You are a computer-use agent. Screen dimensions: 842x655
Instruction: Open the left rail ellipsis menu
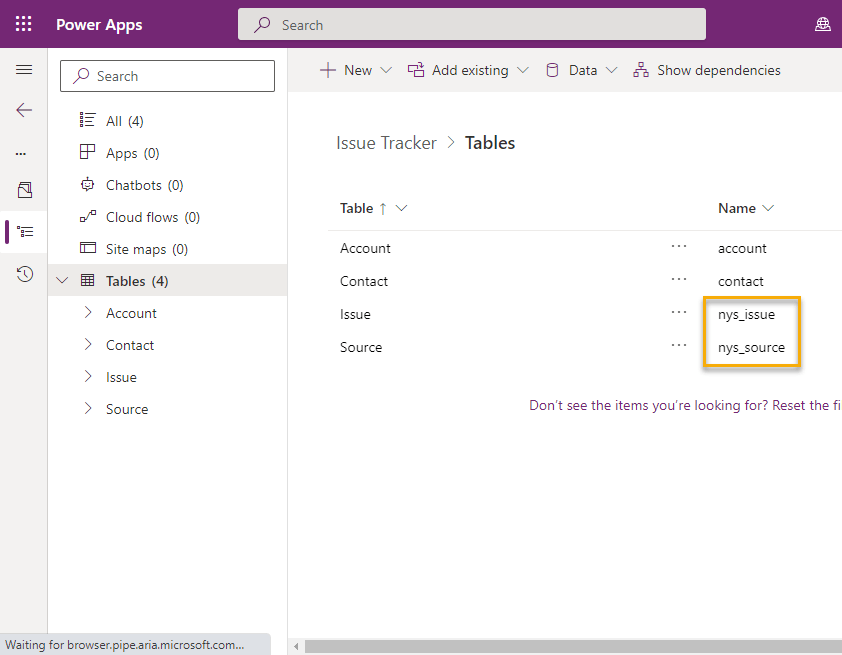coord(21,154)
